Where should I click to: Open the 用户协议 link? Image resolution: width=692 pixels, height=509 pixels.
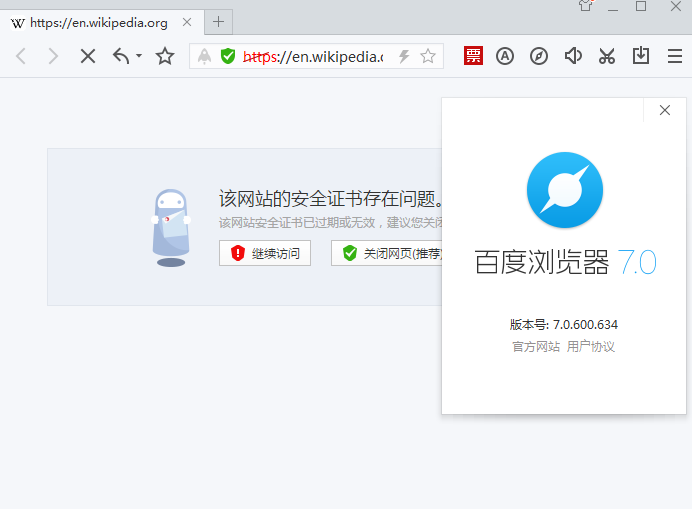click(x=590, y=347)
